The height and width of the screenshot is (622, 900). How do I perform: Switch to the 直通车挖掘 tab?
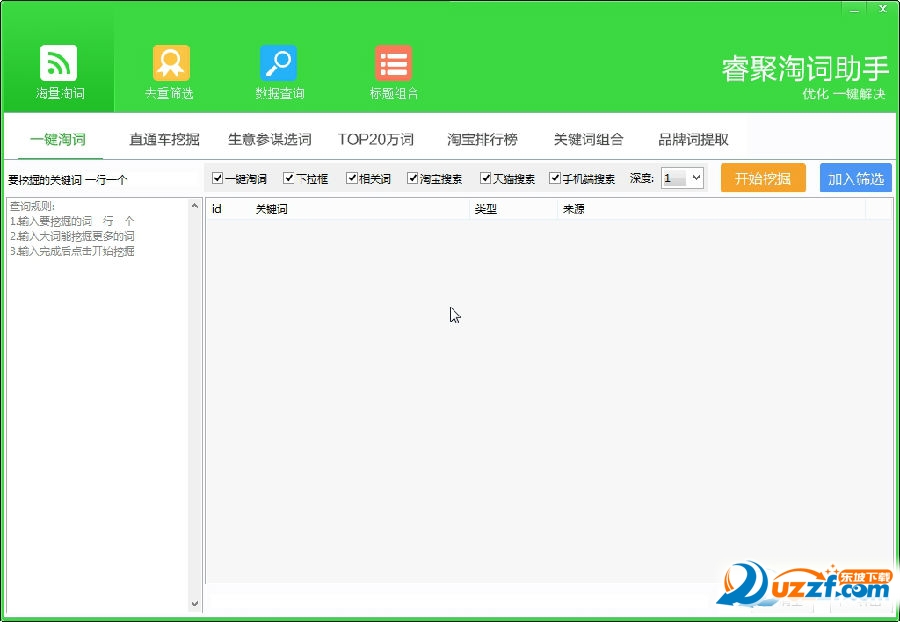164,140
